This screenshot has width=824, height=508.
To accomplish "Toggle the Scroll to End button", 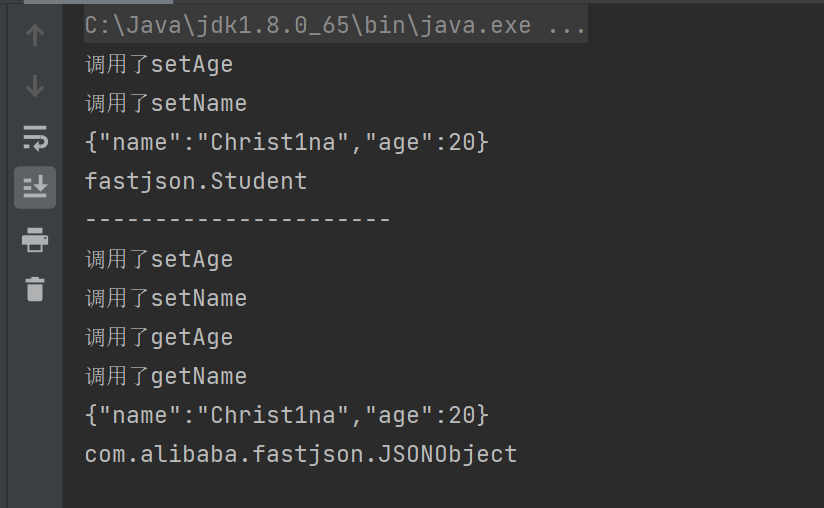I will tap(35, 187).
